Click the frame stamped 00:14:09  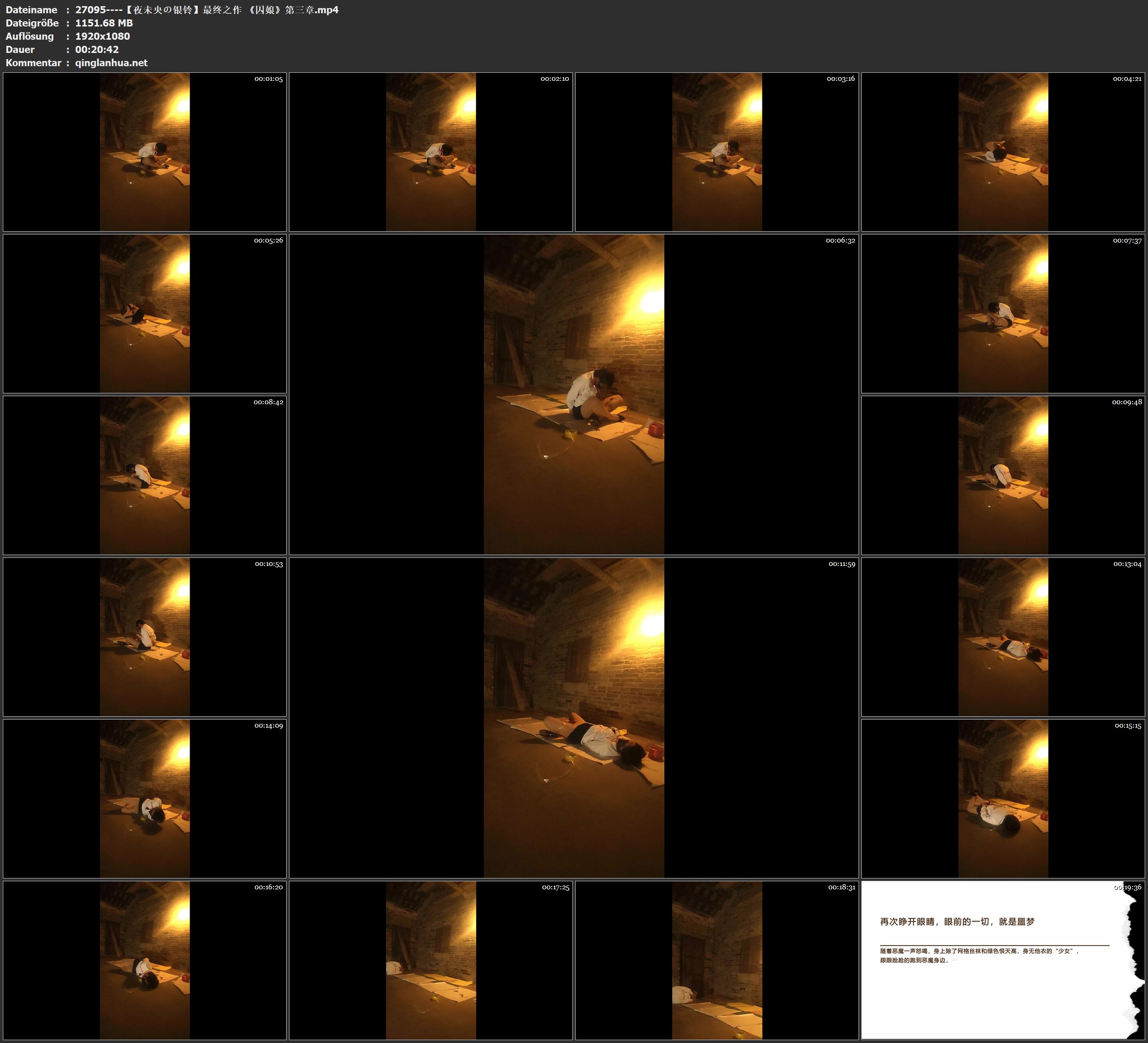(x=145, y=798)
